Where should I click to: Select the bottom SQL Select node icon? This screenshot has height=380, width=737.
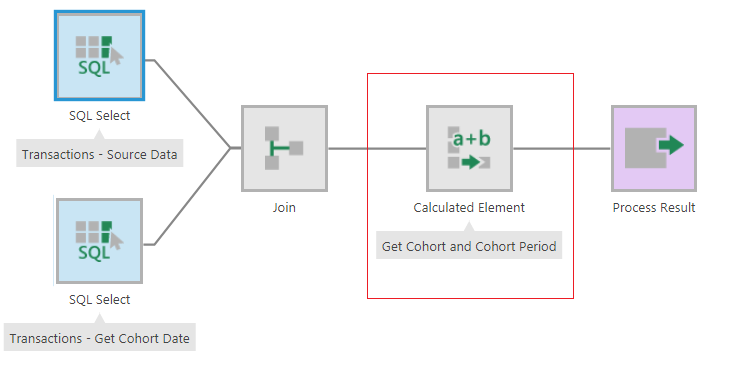99,241
